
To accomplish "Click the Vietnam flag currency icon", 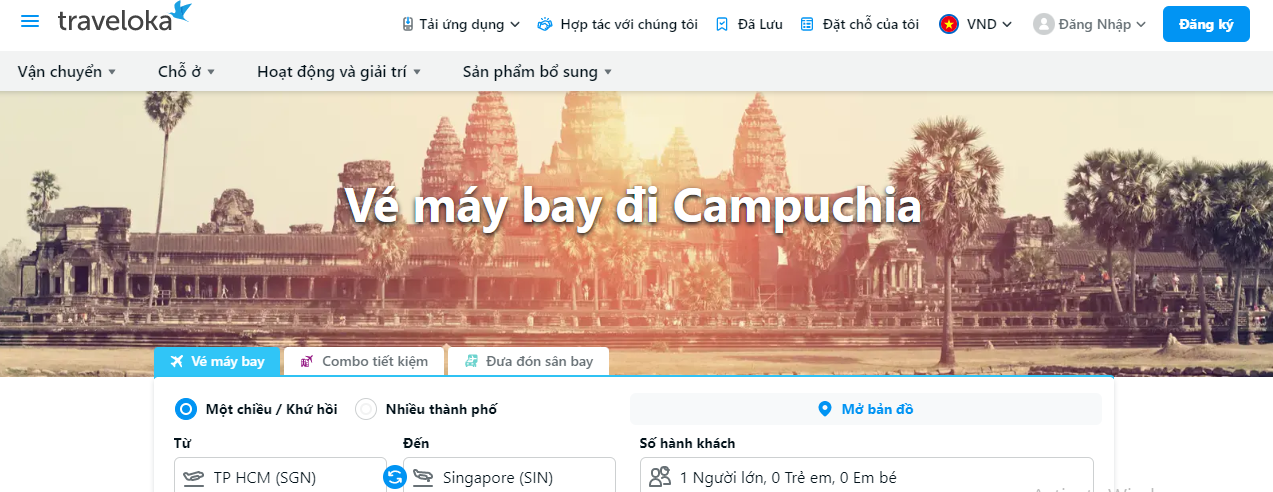I will pos(949,24).
